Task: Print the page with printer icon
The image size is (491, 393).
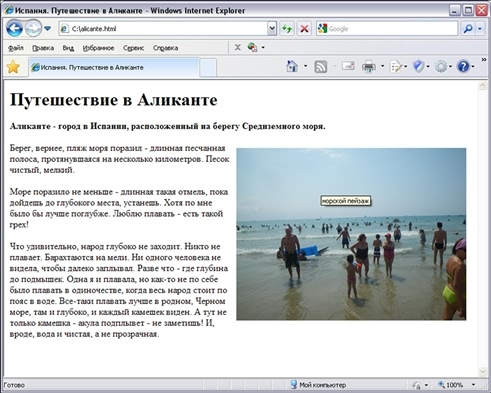Action: pos(369,67)
